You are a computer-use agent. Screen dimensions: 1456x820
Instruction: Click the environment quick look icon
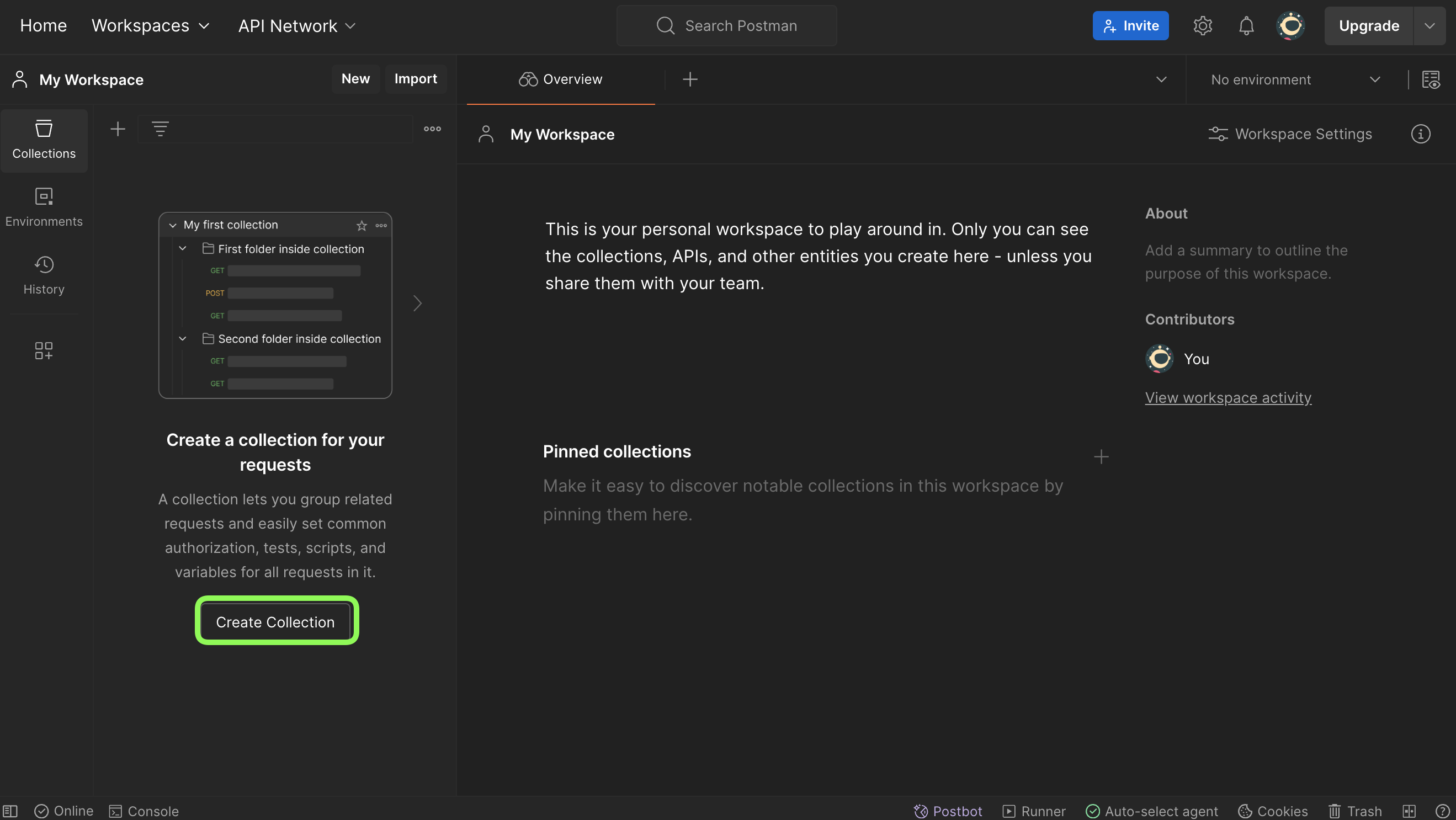[1431, 79]
